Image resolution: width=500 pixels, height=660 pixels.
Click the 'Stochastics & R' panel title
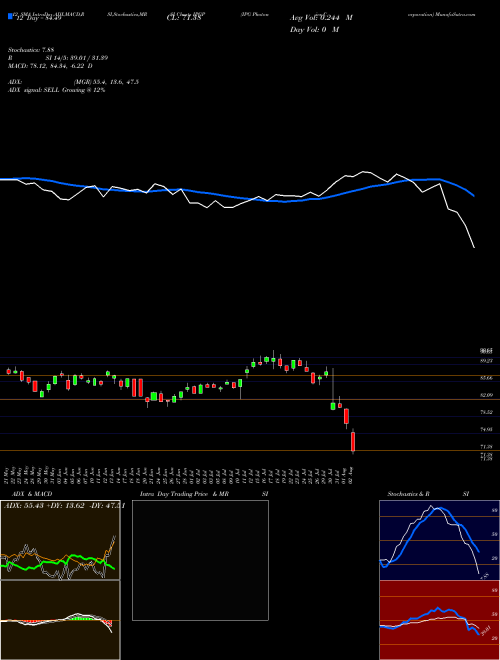tap(409, 494)
